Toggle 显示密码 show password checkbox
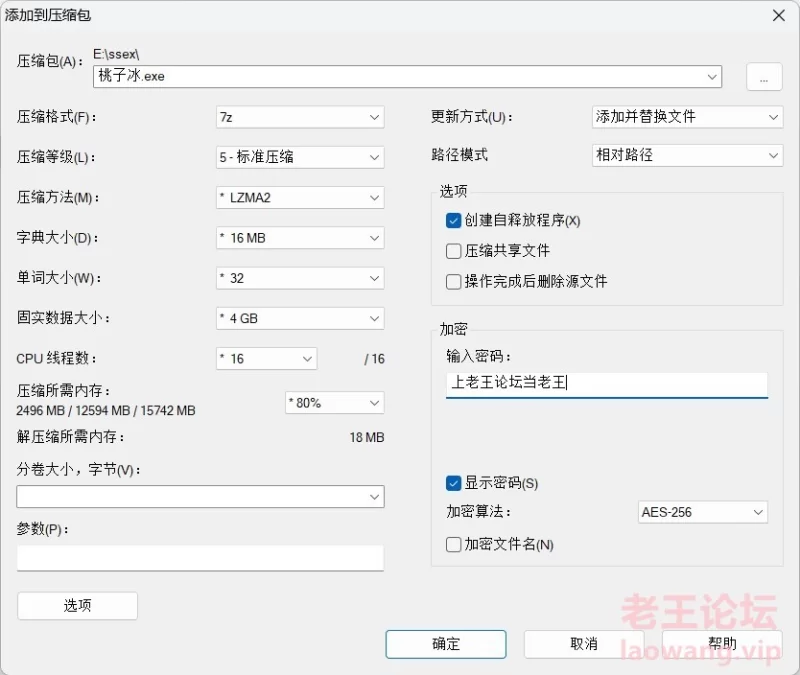This screenshot has height=675, width=800. (x=453, y=483)
